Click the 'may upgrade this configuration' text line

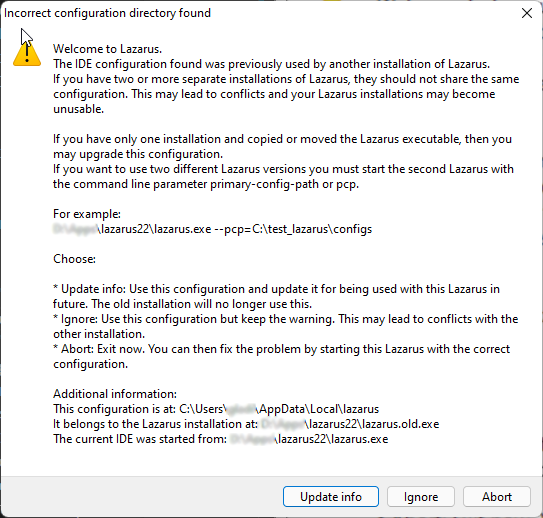pyautogui.click(x=138, y=154)
